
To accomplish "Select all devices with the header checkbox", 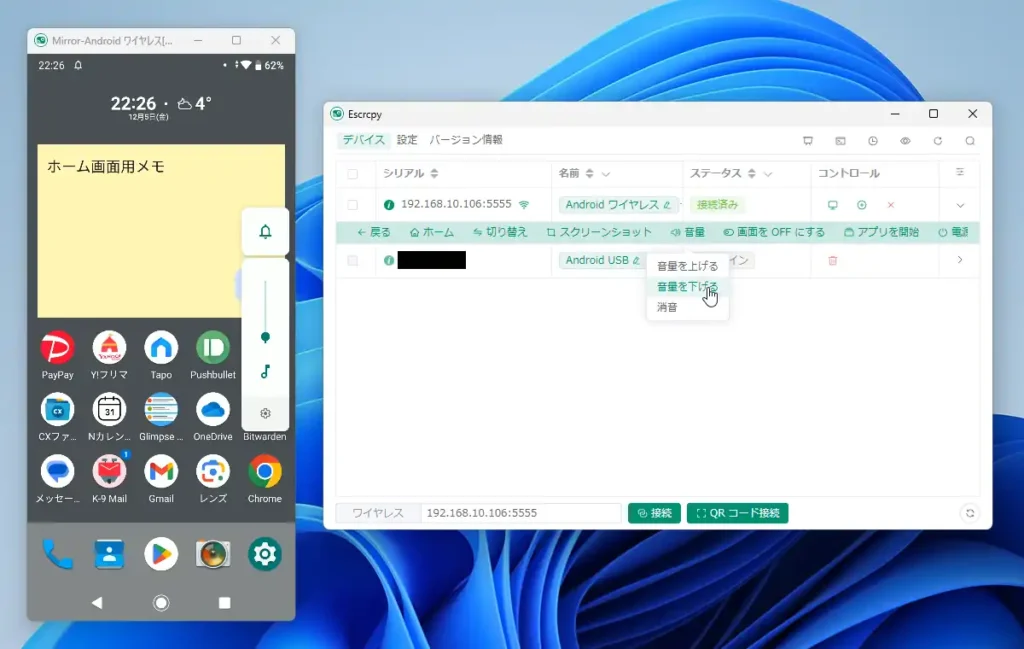I will (354, 173).
